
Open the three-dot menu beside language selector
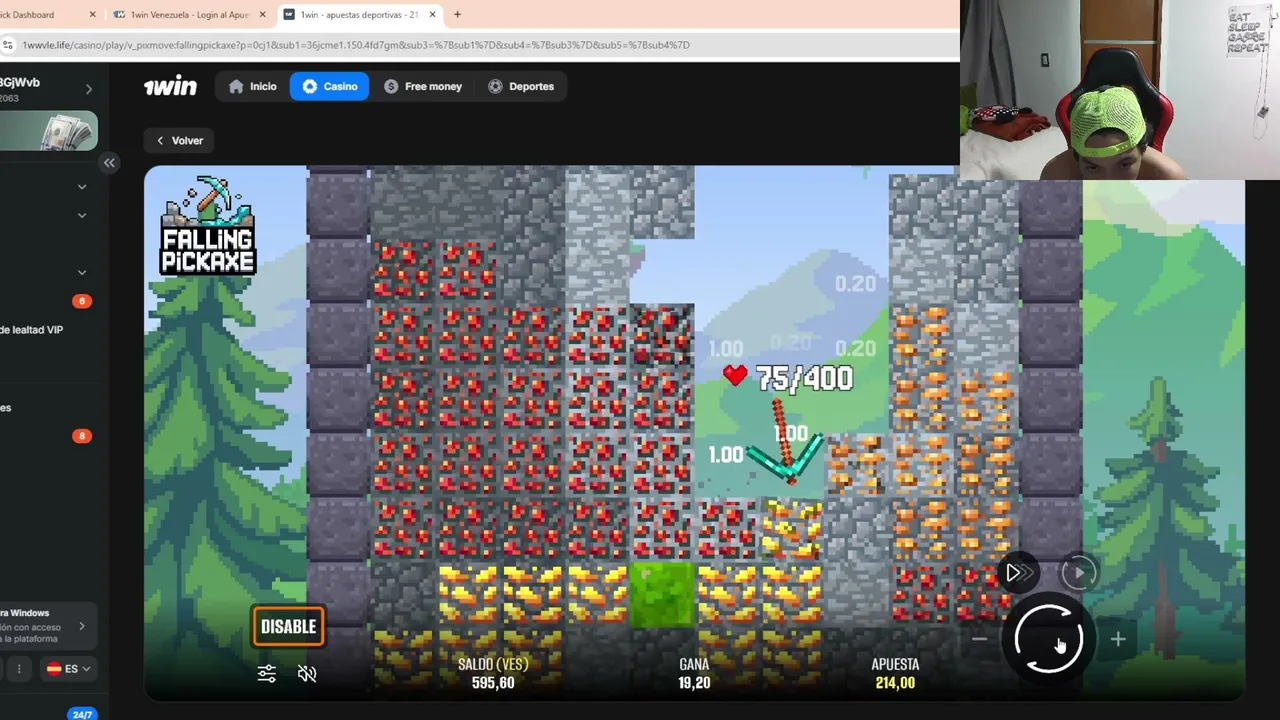point(18,669)
